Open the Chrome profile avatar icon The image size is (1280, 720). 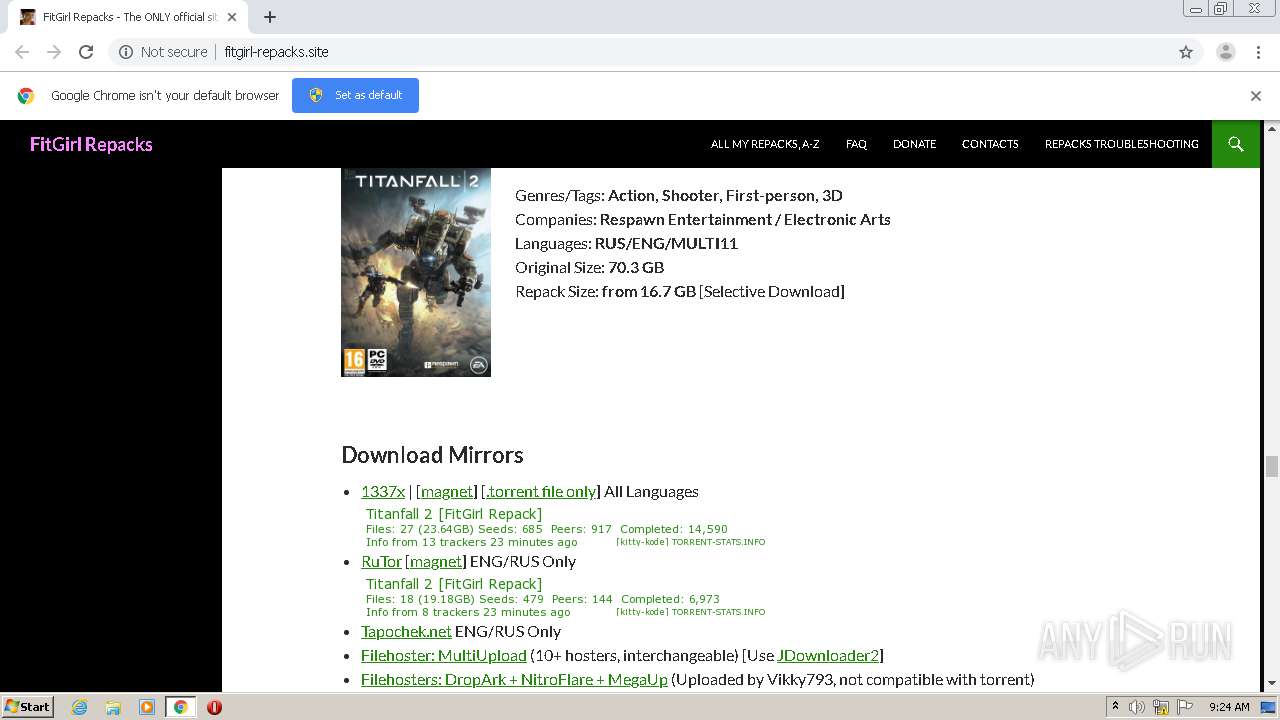coord(1225,52)
